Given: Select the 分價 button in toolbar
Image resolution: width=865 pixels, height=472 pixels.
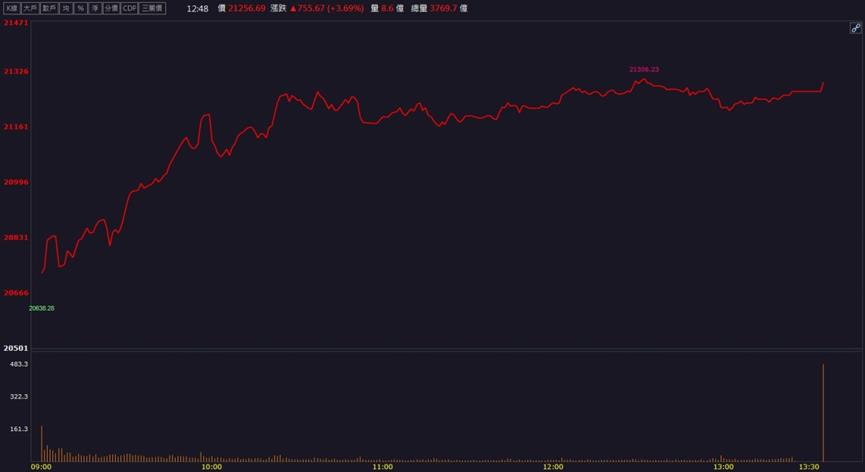Looking at the screenshot, I should tap(111, 8).
